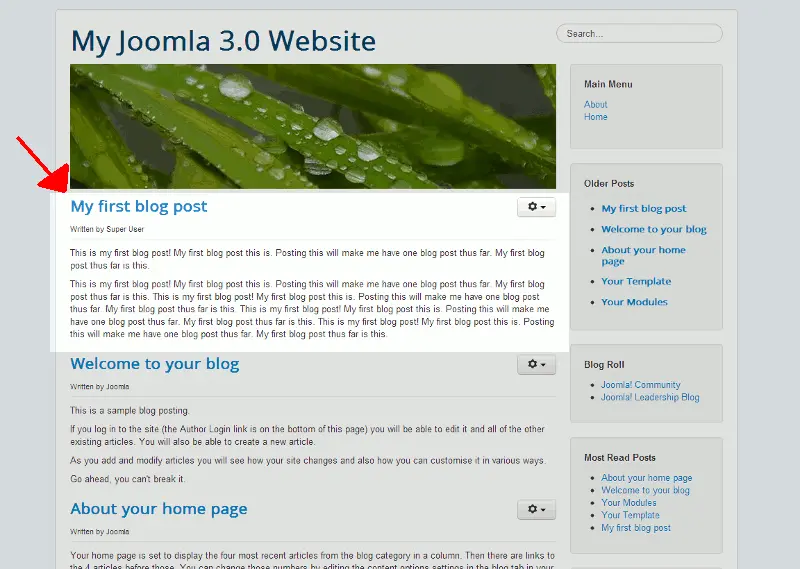The image size is (800, 569).
Task: Visit Joomla! Community in Blog Roll
Action: [x=640, y=385]
